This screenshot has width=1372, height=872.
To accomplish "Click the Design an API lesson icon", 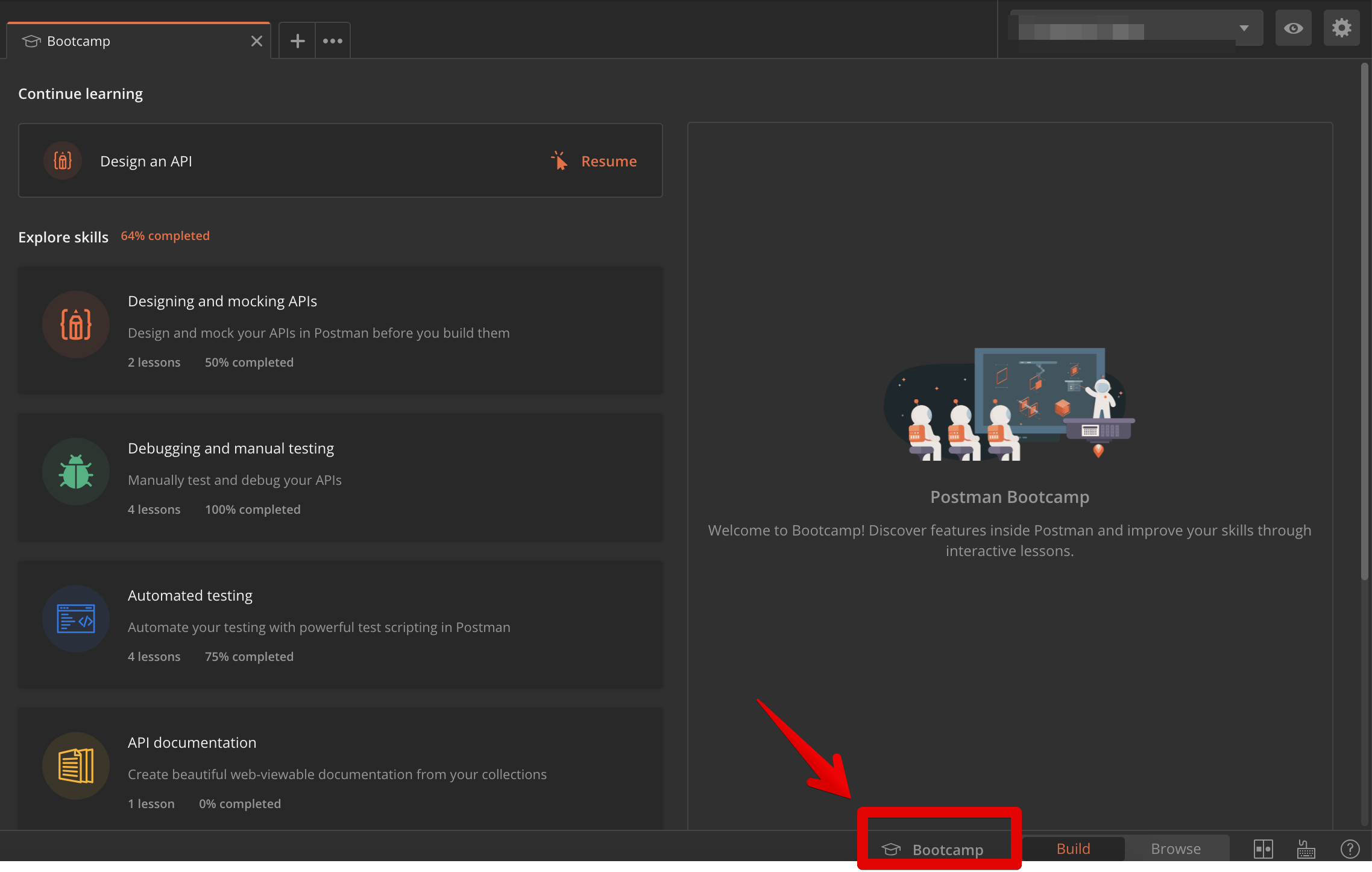I will pos(63,160).
